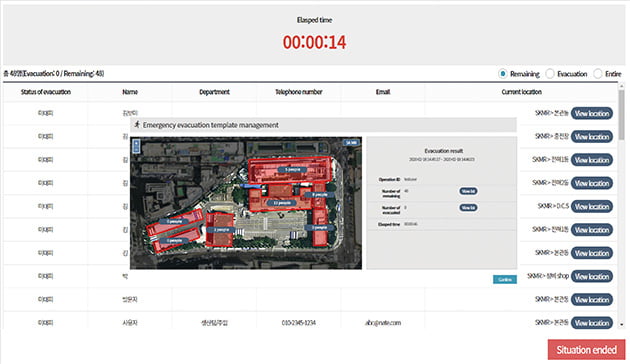This screenshot has width=630, height=364.
Task: Click scrollbar down arrow of the table
Action: tap(622, 324)
